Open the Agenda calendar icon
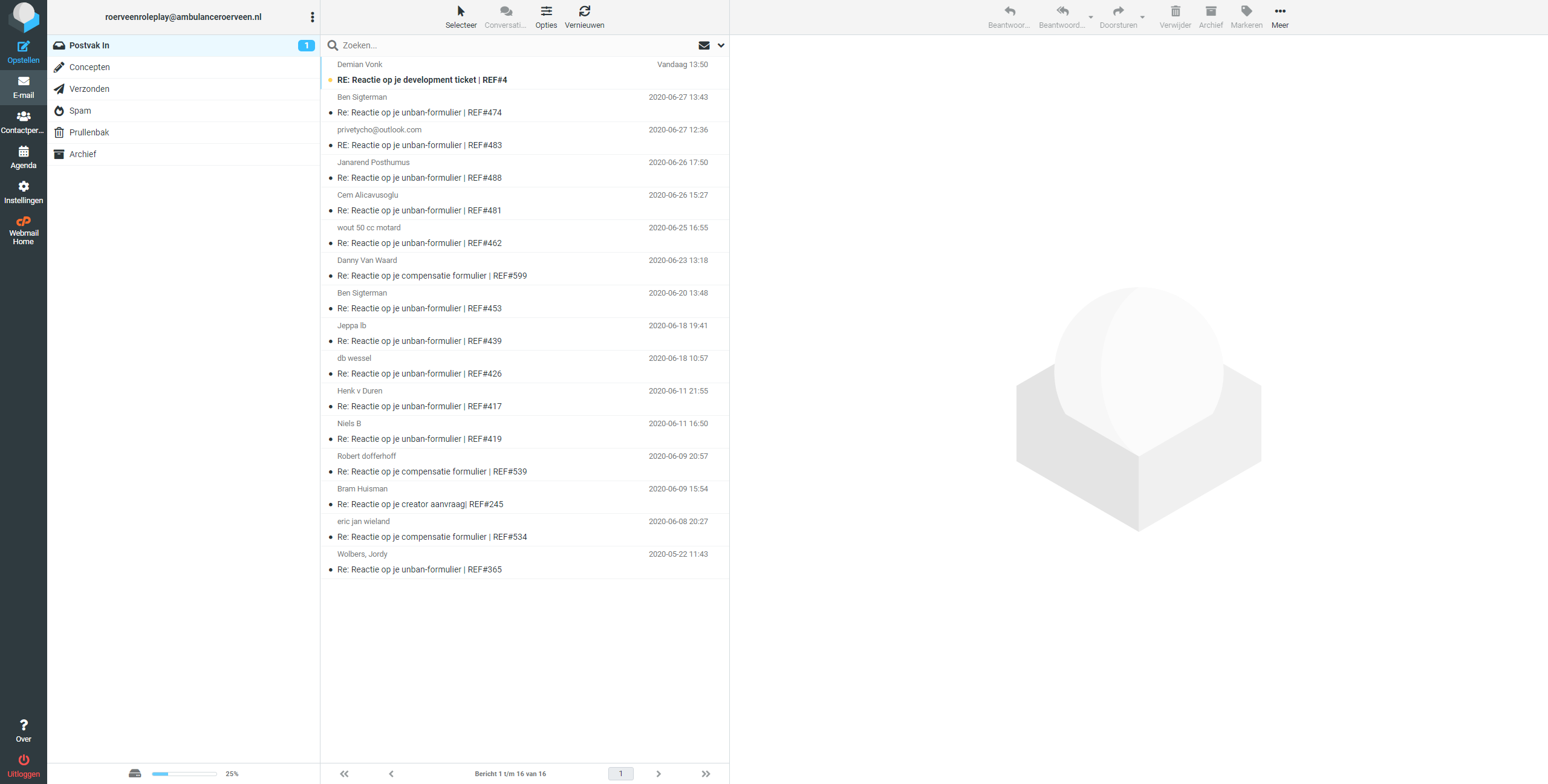Viewport: 1548px width, 784px height. (x=23, y=152)
